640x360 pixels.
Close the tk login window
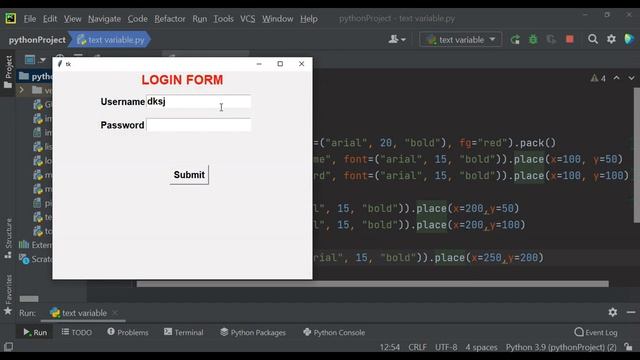click(301, 64)
